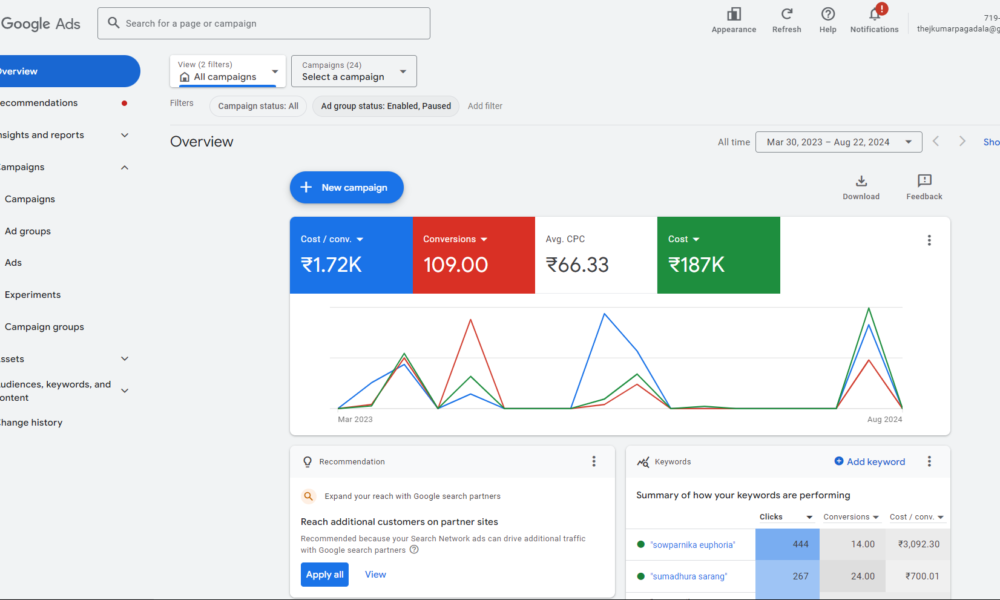Click the Refresh icon
Screen dimensions: 1000x600
(x=787, y=14)
